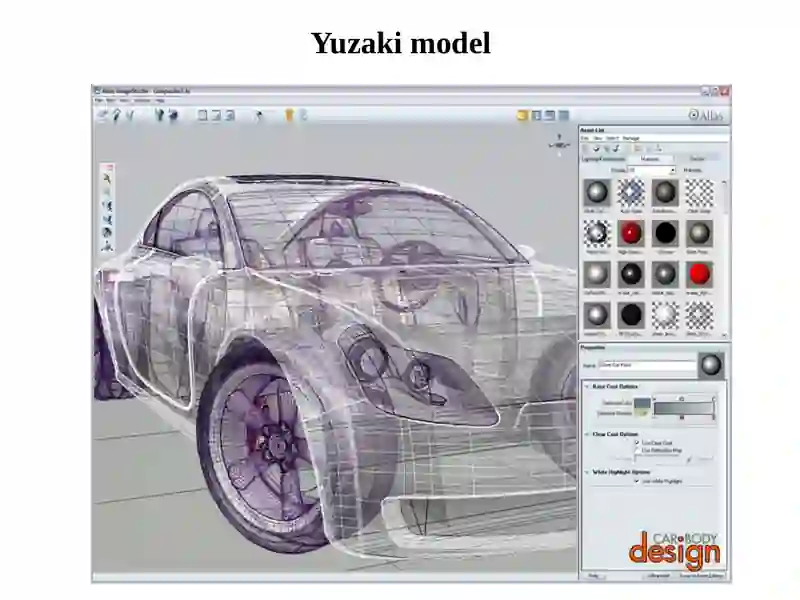This screenshot has width=800, height=600.
Task: Toggle the Use Clear Coat checkbox
Action: pos(637,442)
